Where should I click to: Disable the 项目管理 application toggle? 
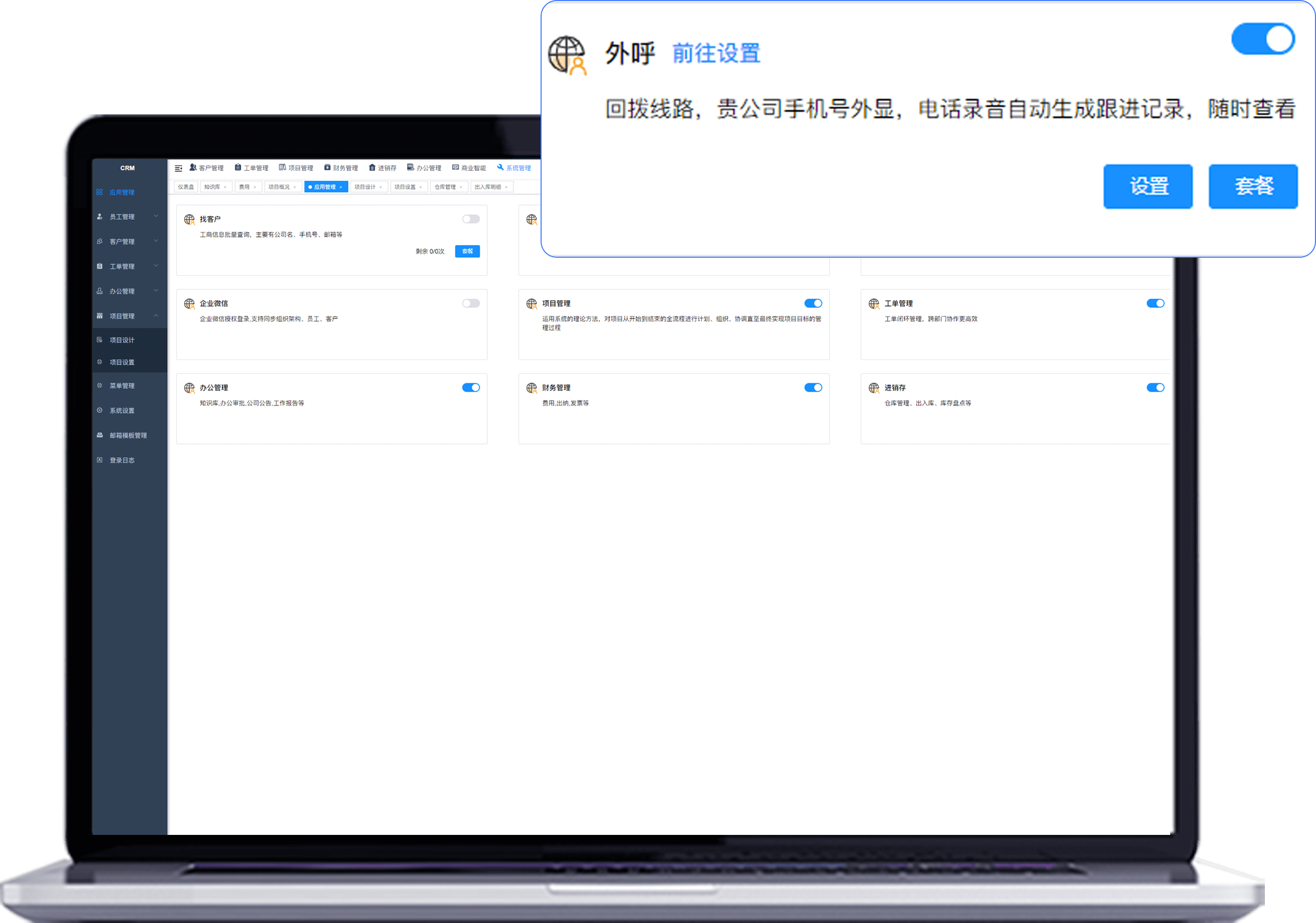click(813, 303)
